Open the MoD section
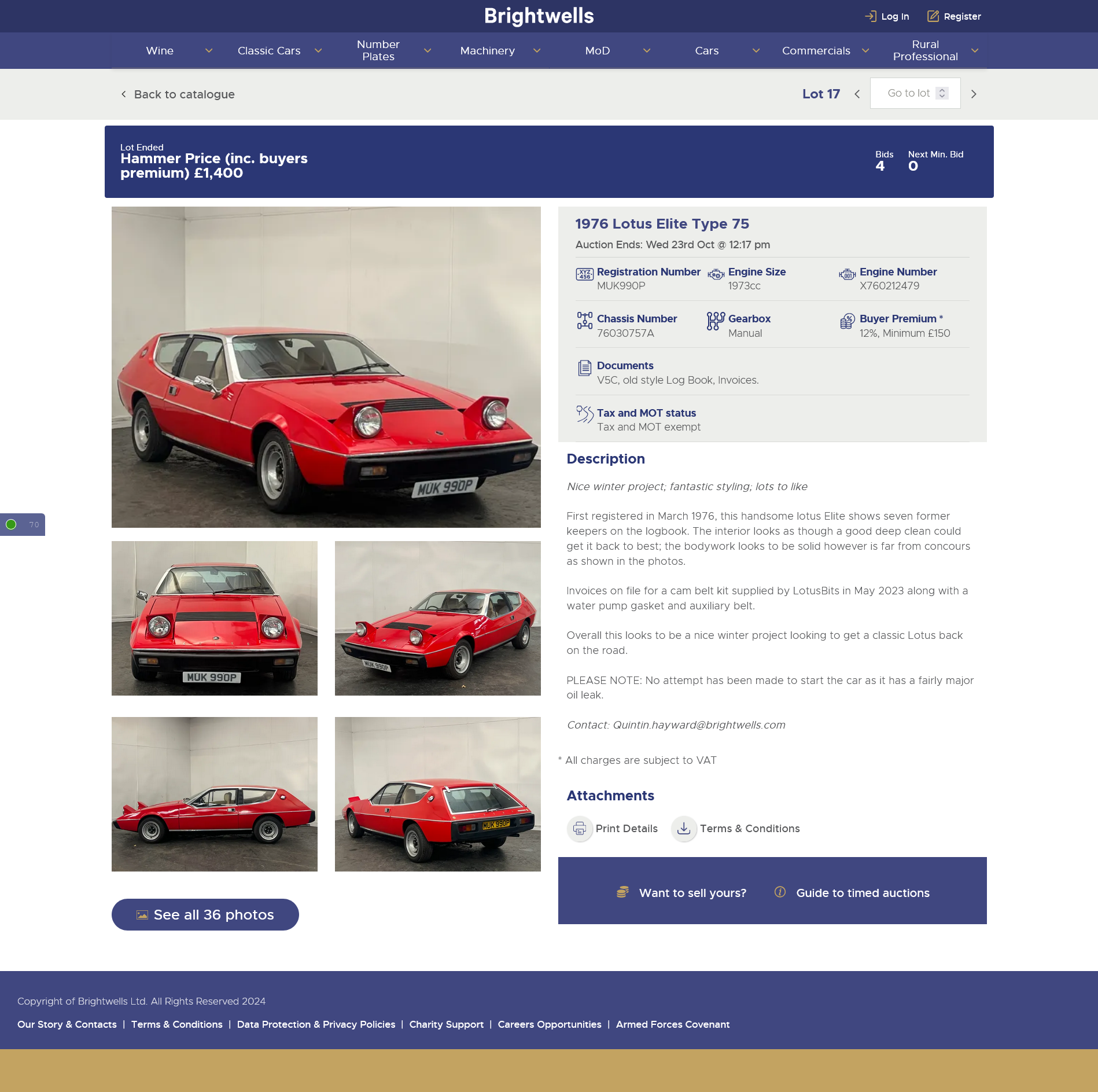Image resolution: width=1098 pixels, height=1092 pixels. point(598,51)
